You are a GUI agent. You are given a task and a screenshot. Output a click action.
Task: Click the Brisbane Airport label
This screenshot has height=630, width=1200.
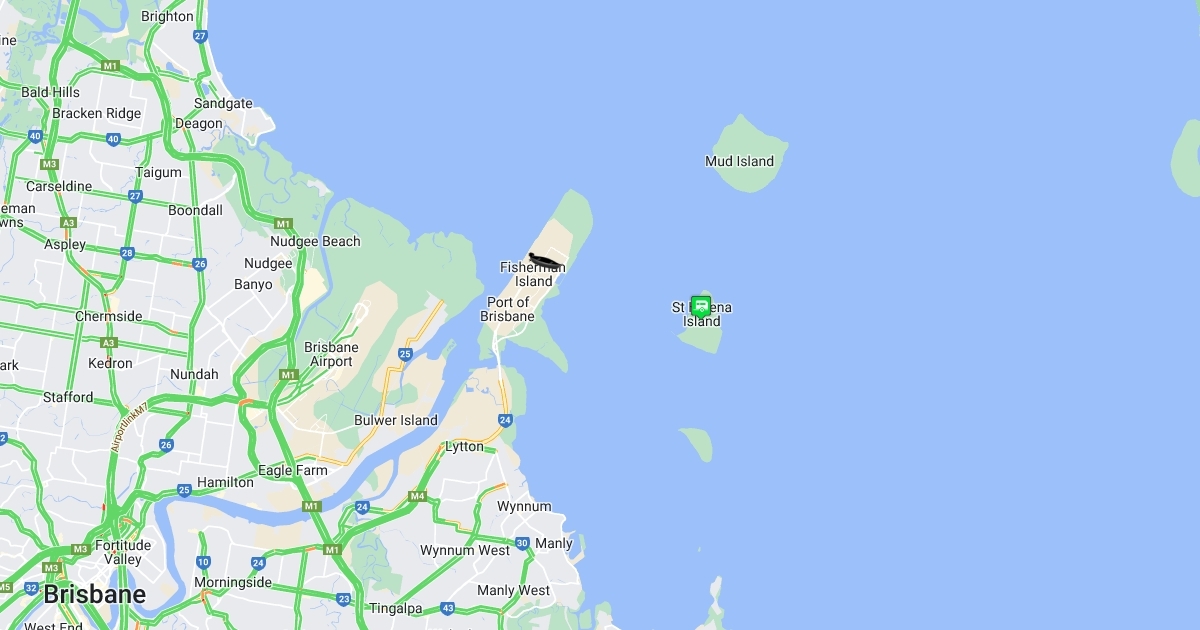tap(331, 355)
